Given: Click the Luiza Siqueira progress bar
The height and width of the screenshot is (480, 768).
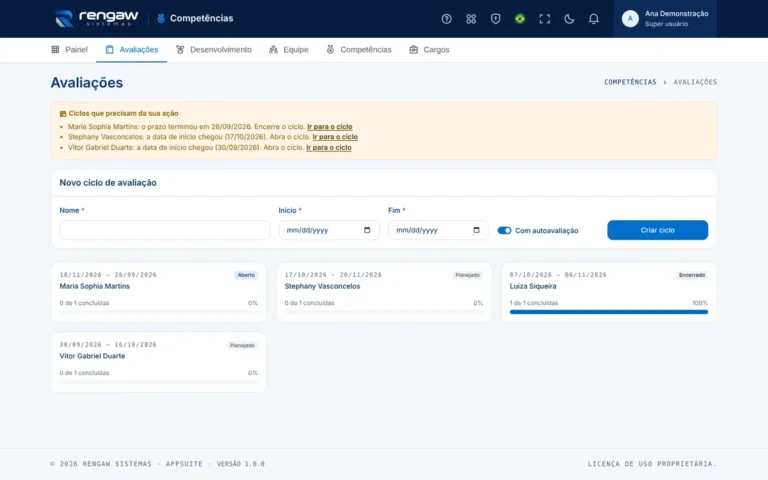Looking at the screenshot, I should pyautogui.click(x=608, y=312).
